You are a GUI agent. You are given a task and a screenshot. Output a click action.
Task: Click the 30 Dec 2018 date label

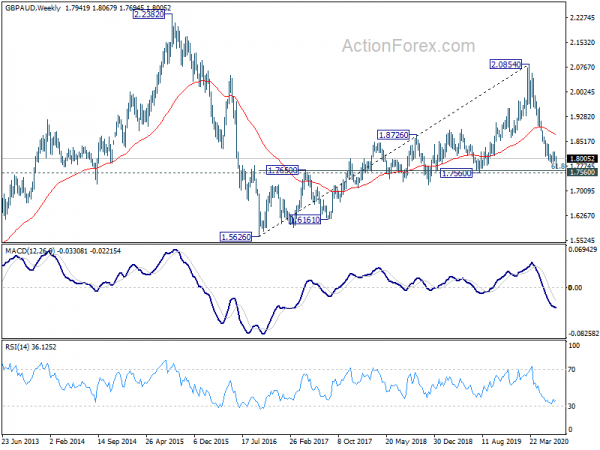(x=453, y=441)
